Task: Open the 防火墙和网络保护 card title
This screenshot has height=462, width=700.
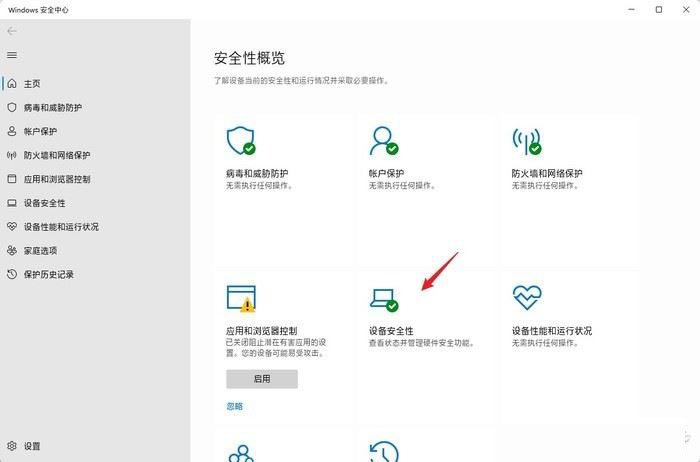Action: click(x=547, y=173)
